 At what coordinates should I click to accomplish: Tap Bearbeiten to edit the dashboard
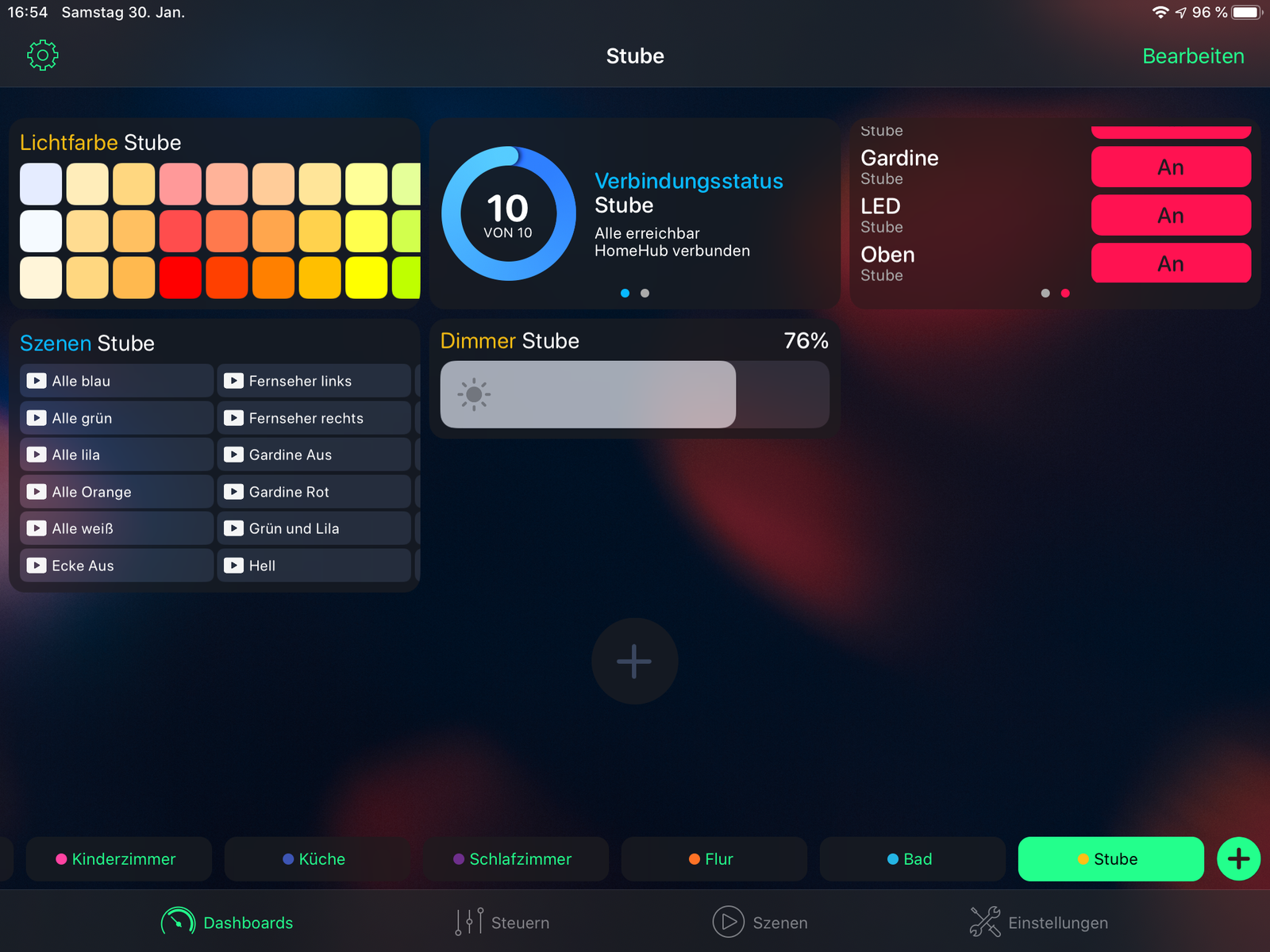pos(1193,56)
